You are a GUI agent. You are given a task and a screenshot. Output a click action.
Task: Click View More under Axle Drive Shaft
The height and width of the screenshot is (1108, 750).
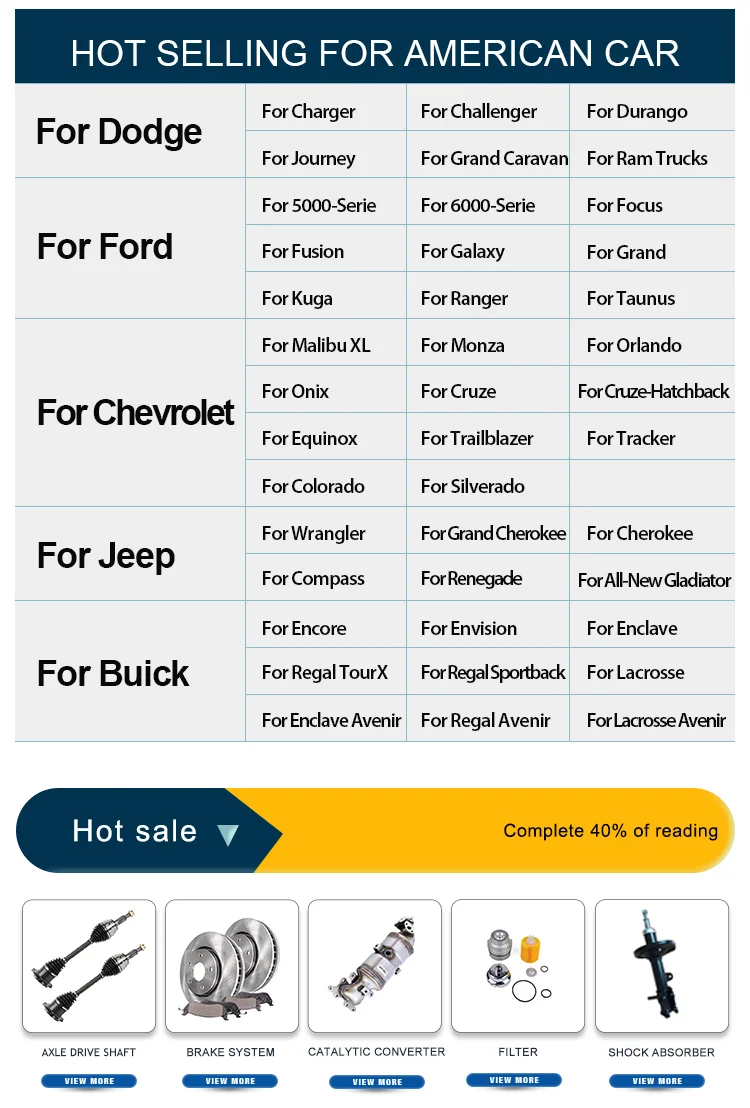point(89,1081)
